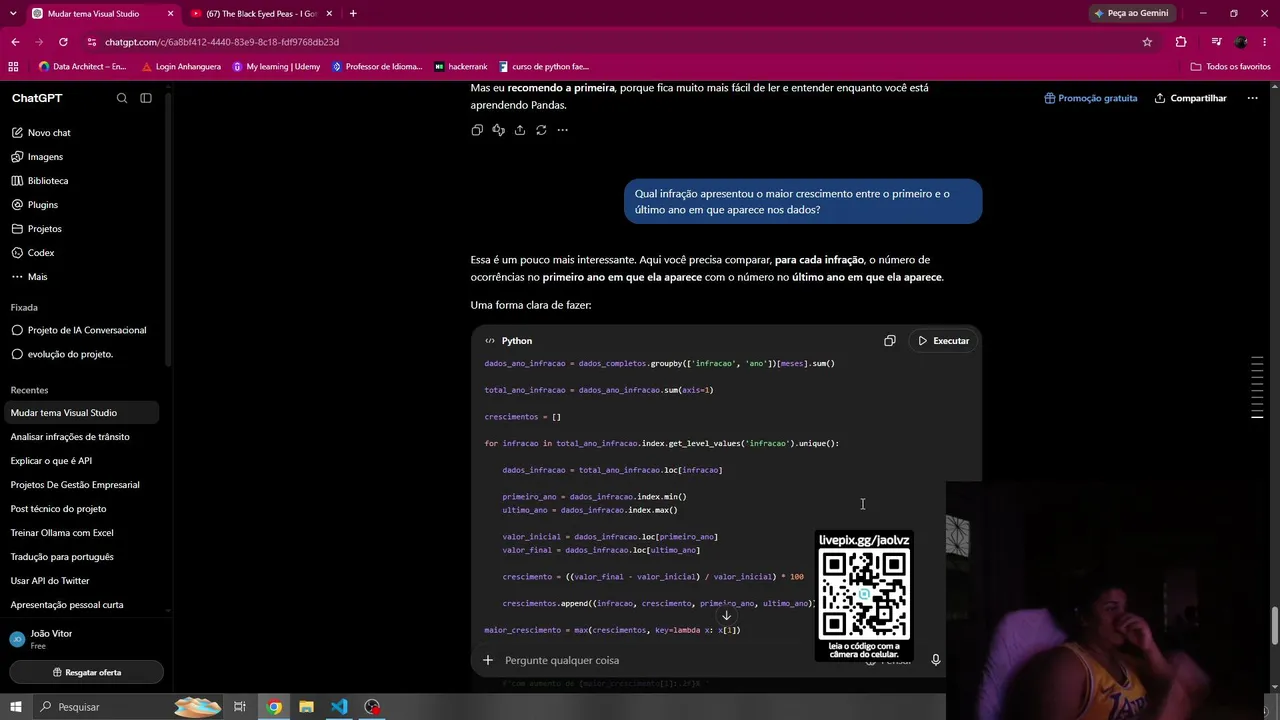Close the Mudar tema Visual Studio tab
This screenshot has height=720, width=1280.
[171, 14]
